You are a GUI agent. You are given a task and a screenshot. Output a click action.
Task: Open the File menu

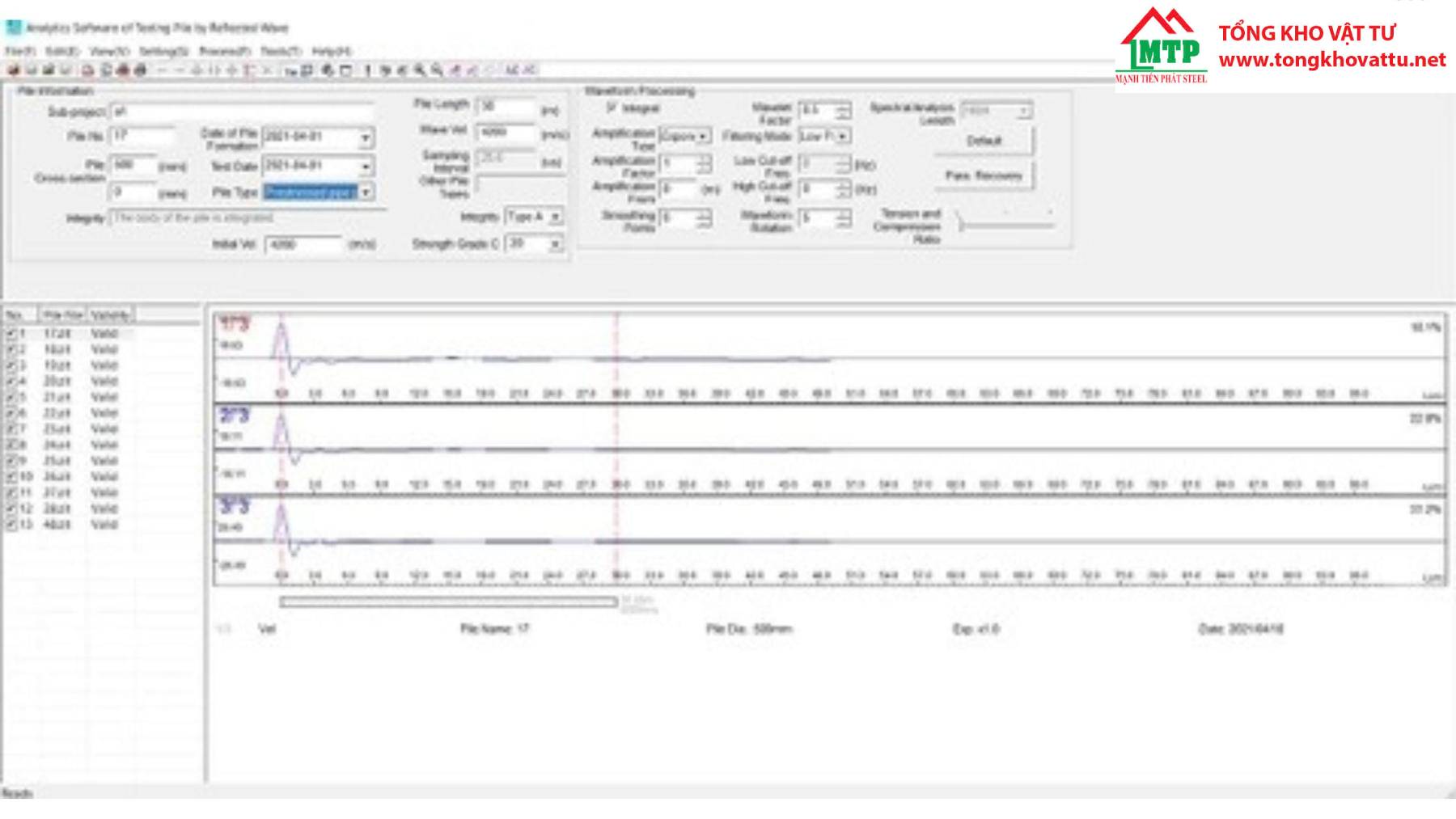pyautogui.click(x=19, y=51)
